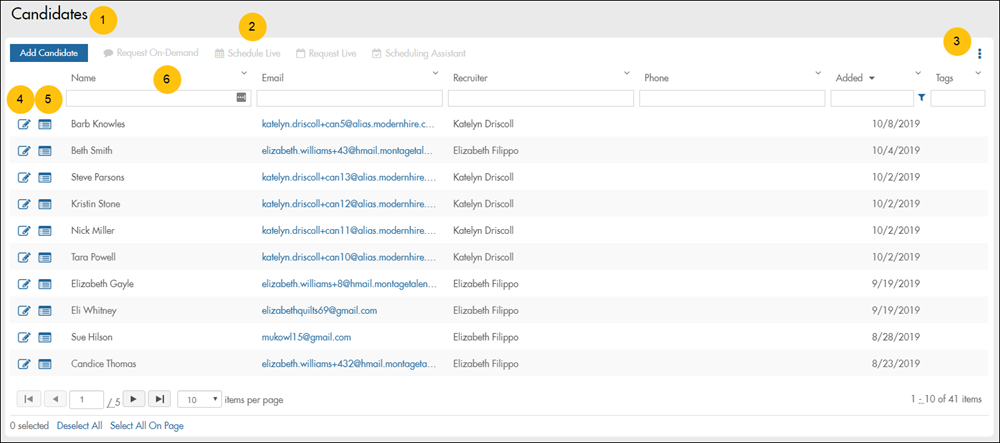Viewport: 1000px width, 443px height.
Task: Click the Scheduling Assistant toolbar option
Action: coord(418,53)
